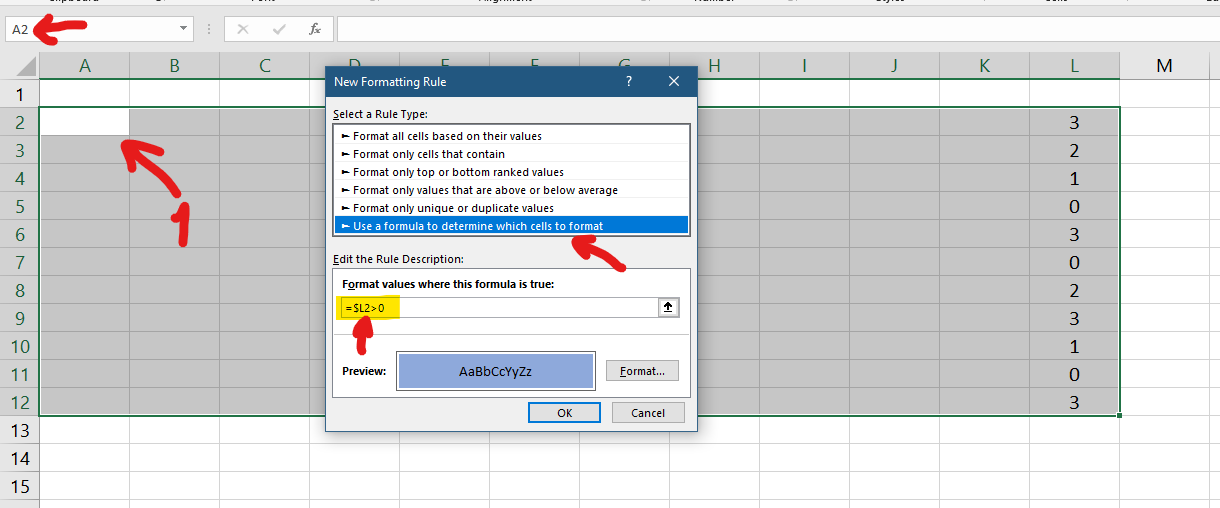Click cell L2 containing 3
Image resolution: width=1220 pixels, height=508 pixels.
click(x=1075, y=122)
